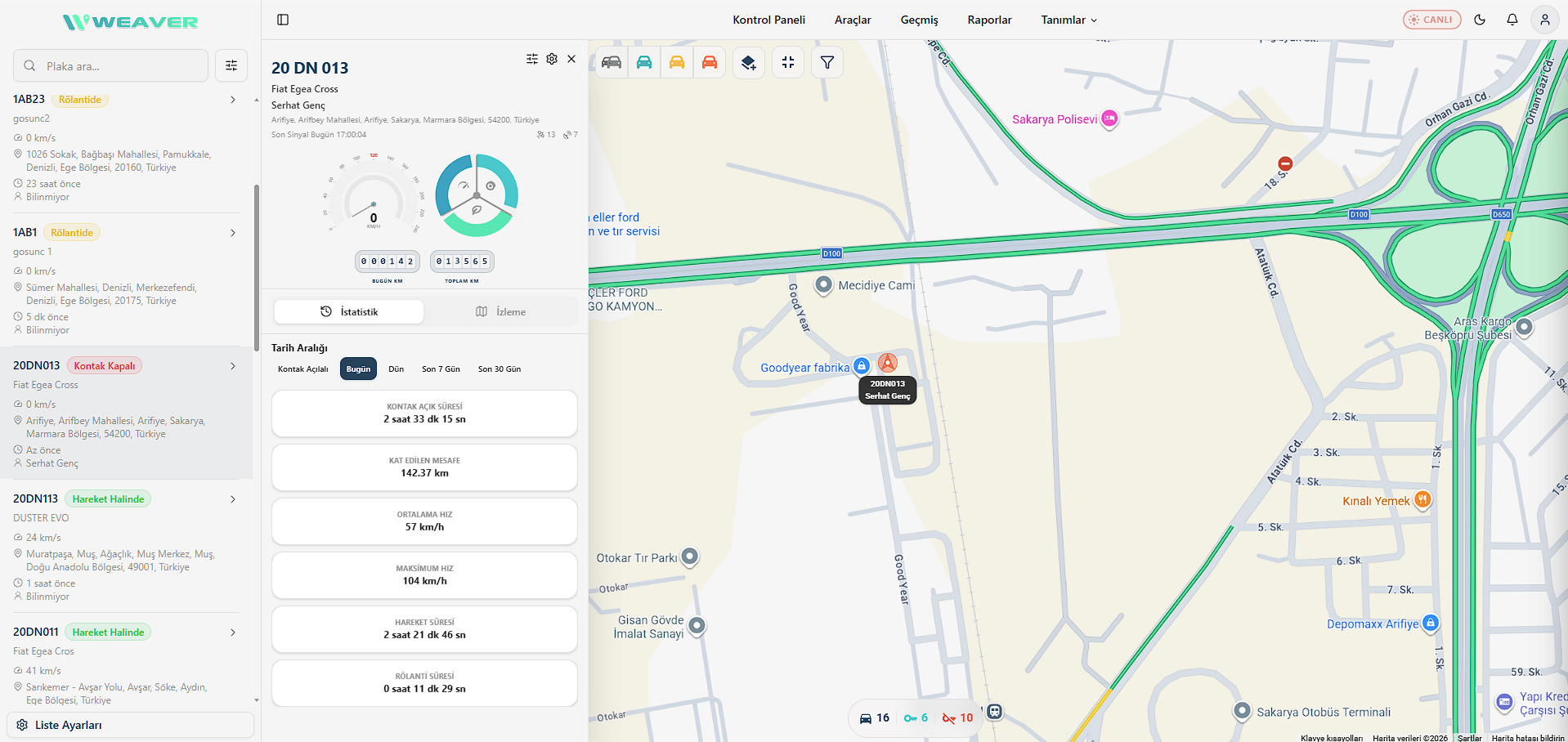The width and height of the screenshot is (1568, 742).
Task: Open the notifications bell
Action: [1512, 20]
